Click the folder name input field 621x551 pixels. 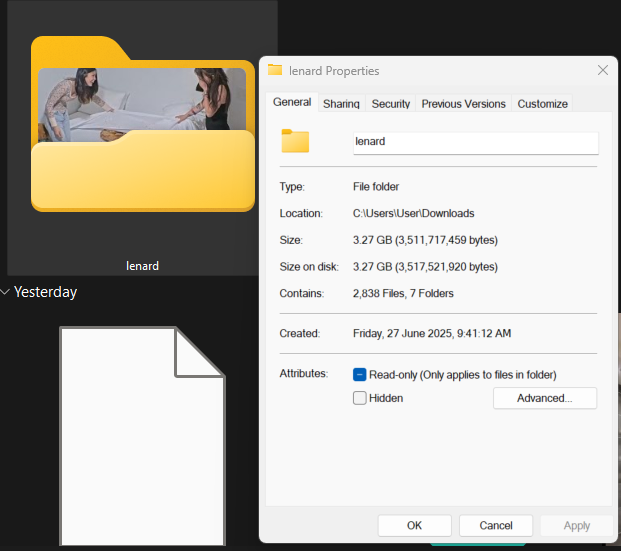click(x=476, y=143)
